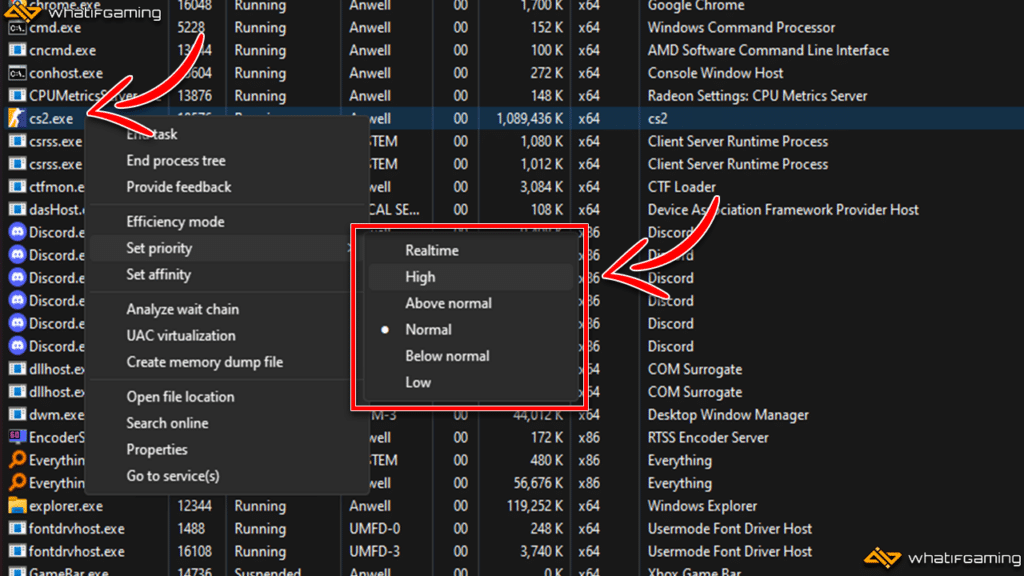Pick Below normal from priority list
Viewport: 1024px width, 576px height.
447,356
